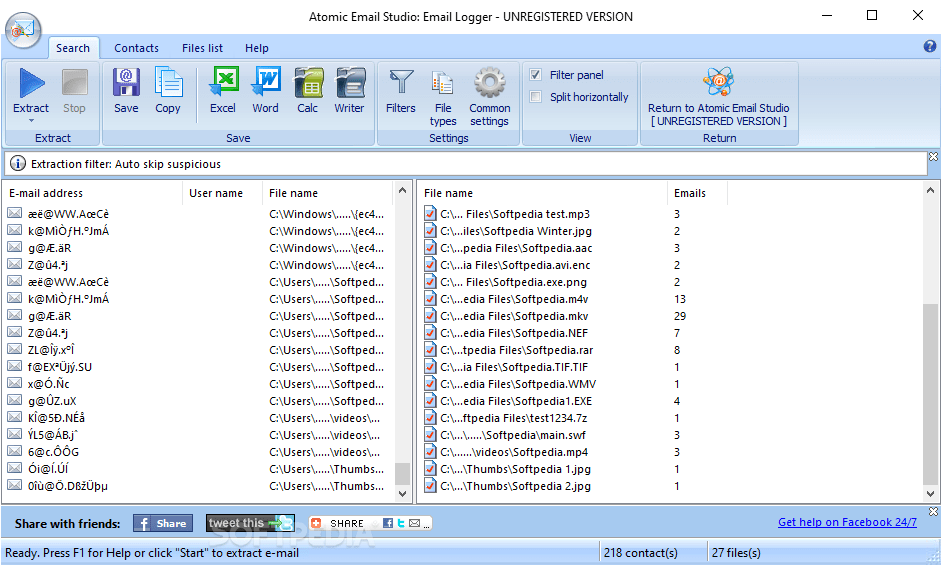Select file row Softpedia 2.jpg
942x566 pixels.
(670, 486)
